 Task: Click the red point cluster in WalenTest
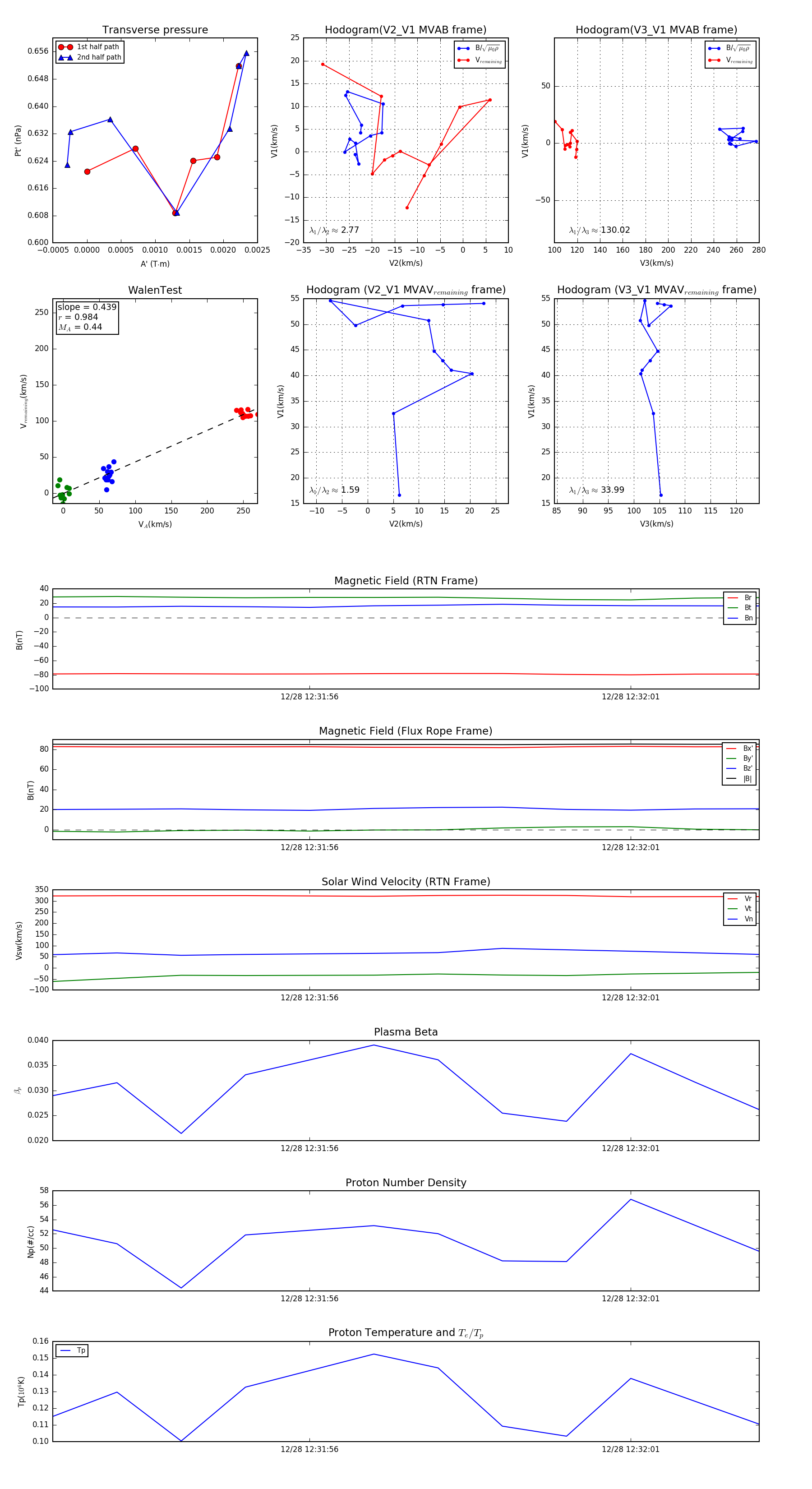coord(243,413)
